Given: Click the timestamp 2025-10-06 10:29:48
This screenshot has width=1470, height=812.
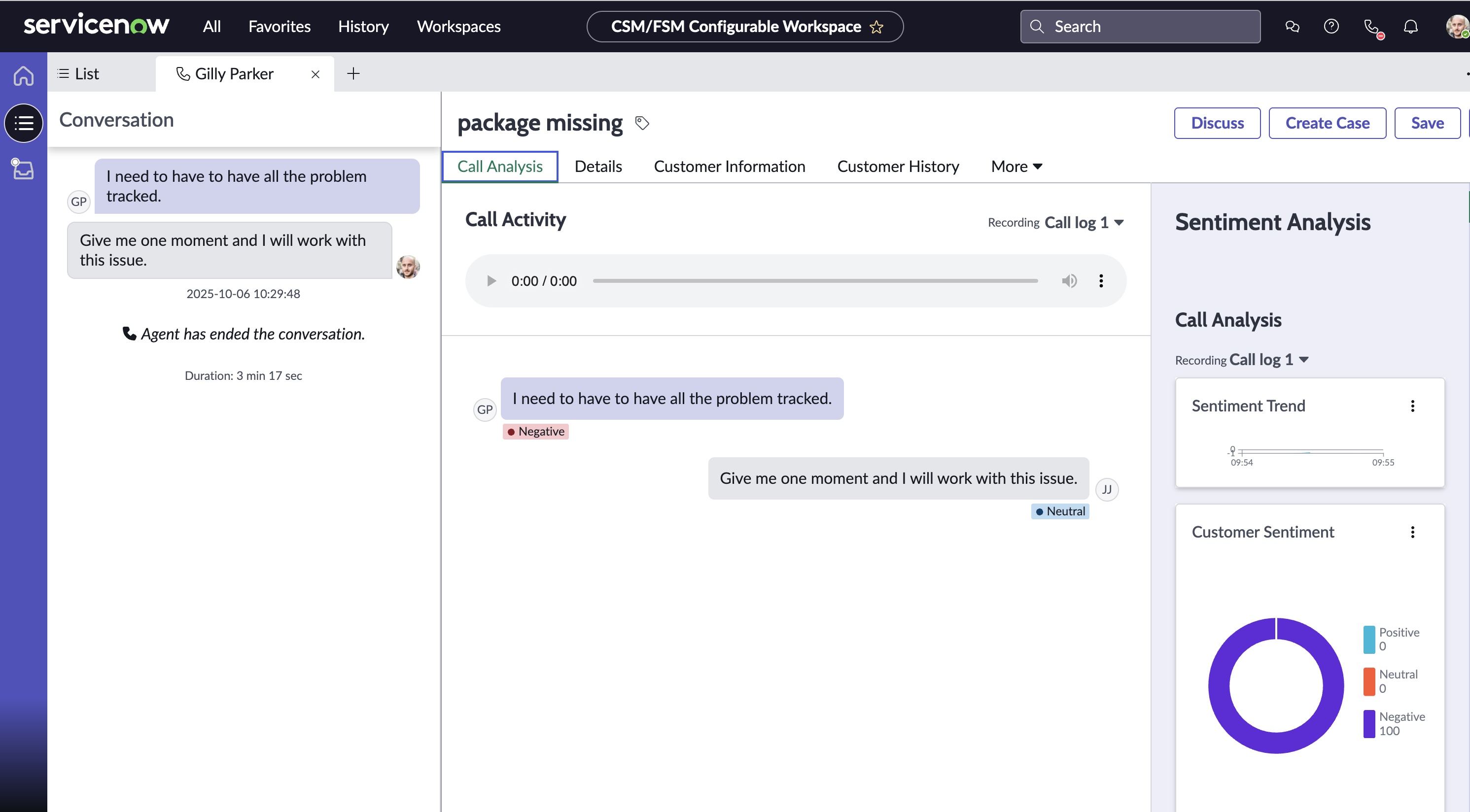Looking at the screenshot, I should (x=243, y=294).
